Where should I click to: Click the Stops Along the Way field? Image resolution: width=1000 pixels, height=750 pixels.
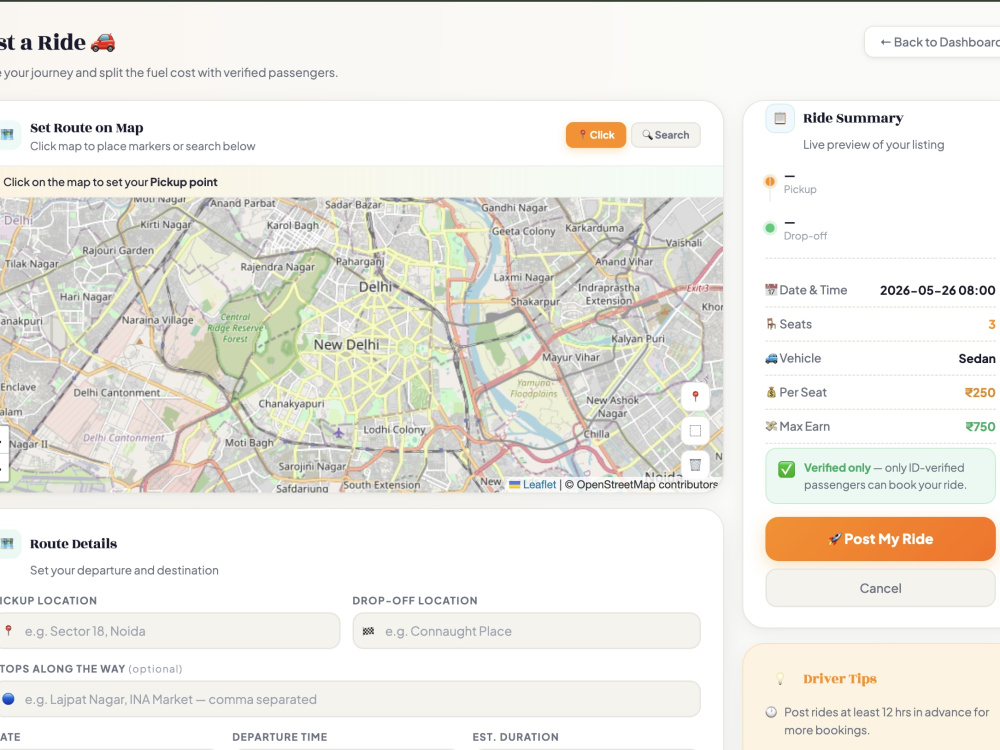pos(349,699)
